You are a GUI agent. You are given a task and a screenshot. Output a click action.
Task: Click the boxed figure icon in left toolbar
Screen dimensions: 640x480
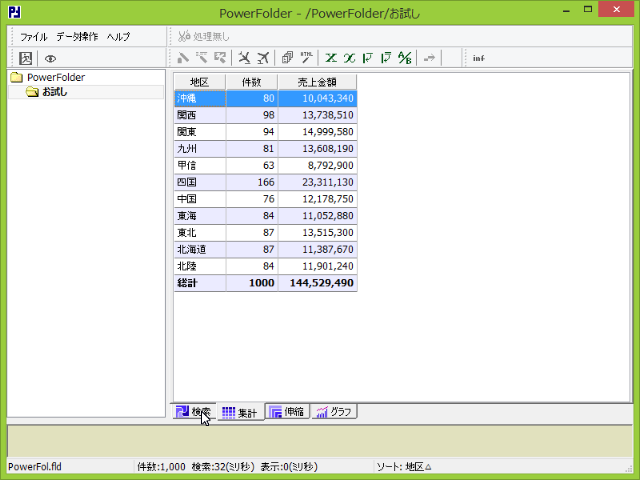click(x=25, y=58)
